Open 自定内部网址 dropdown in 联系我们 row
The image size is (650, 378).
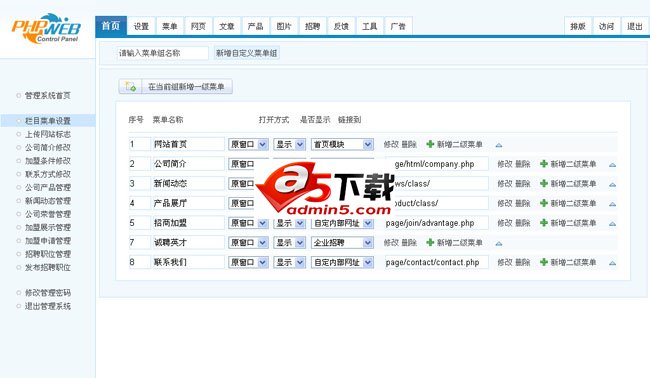(x=342, y=262)
